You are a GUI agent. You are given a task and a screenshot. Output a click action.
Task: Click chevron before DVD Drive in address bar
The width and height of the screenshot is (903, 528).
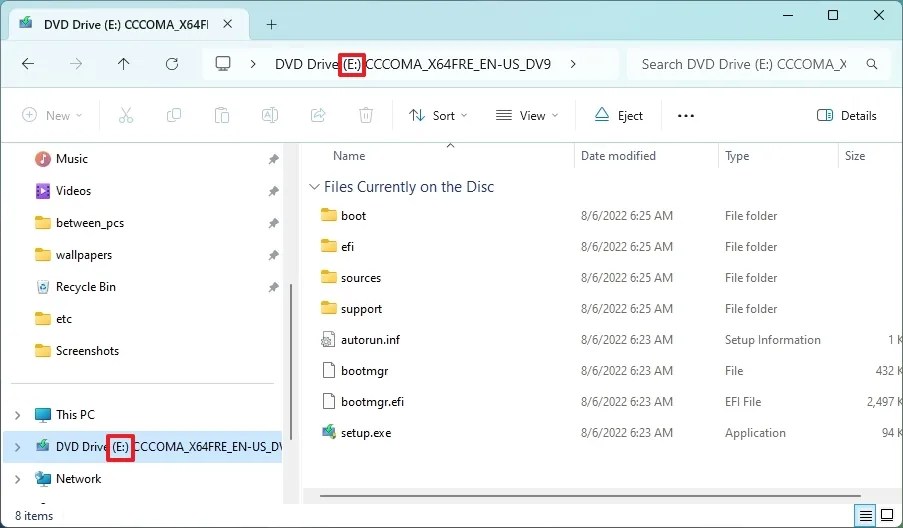tap(253, 64)
